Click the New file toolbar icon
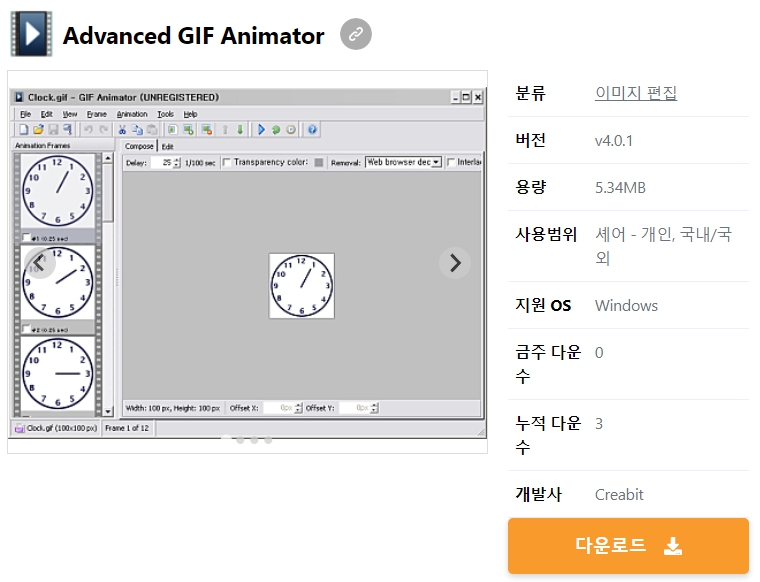This screenshot has height=582, width=760. [23, 129]
